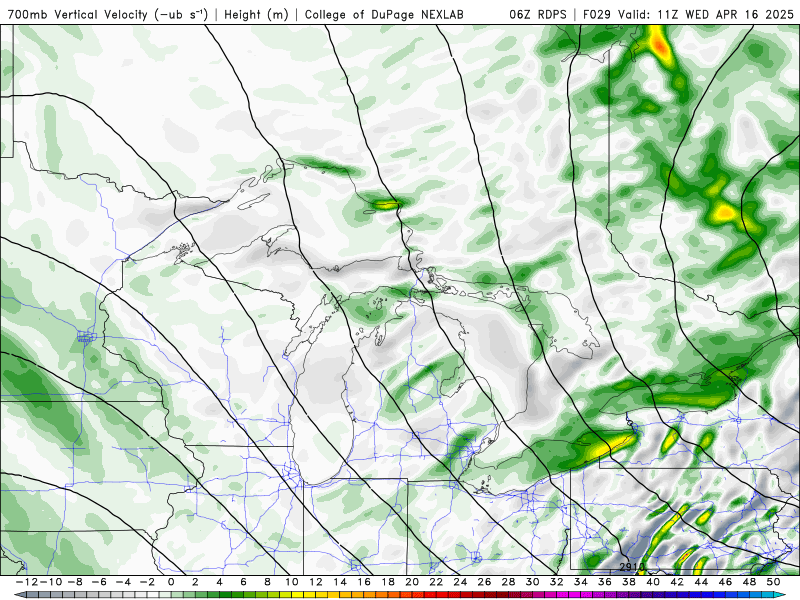This screenshot has height=600, width=800.
Task: Click the '2' value on the color scale
Action: point(195,582)
